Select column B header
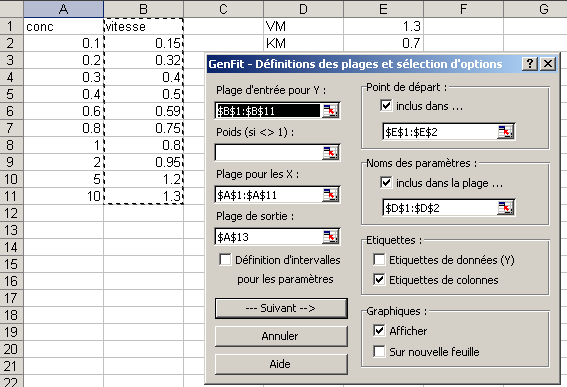Screen dimensions: 567x387 click(144, 9)
